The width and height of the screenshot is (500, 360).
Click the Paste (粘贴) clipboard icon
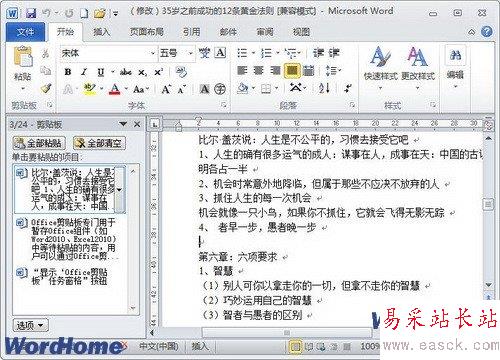point(23,57)
